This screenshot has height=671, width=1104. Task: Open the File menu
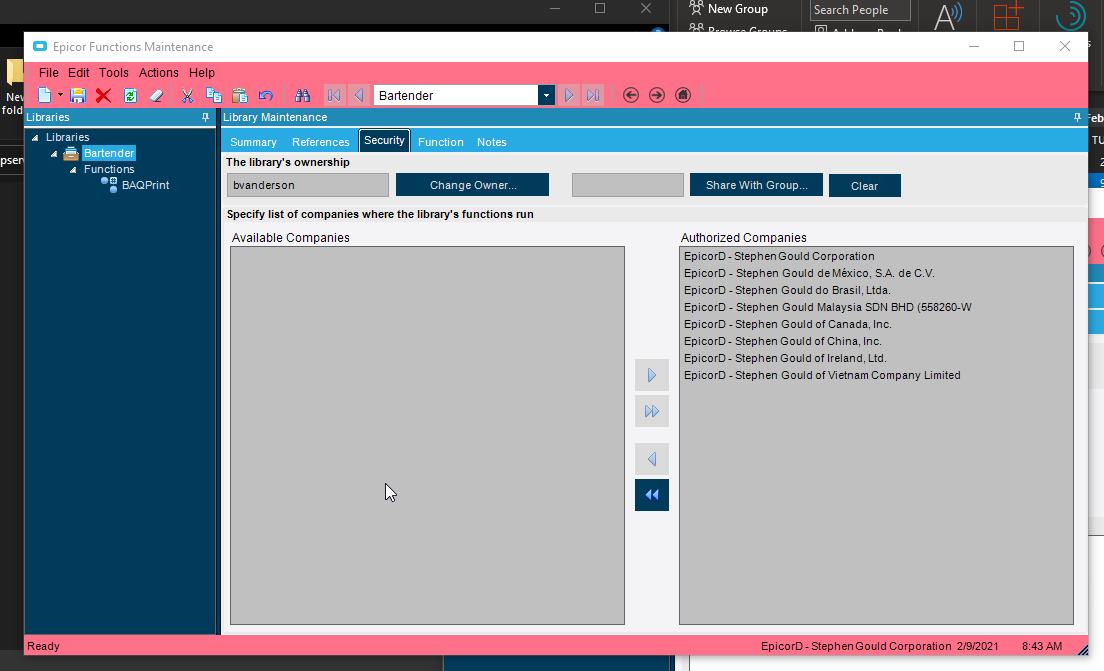click(x=49, y=73)
